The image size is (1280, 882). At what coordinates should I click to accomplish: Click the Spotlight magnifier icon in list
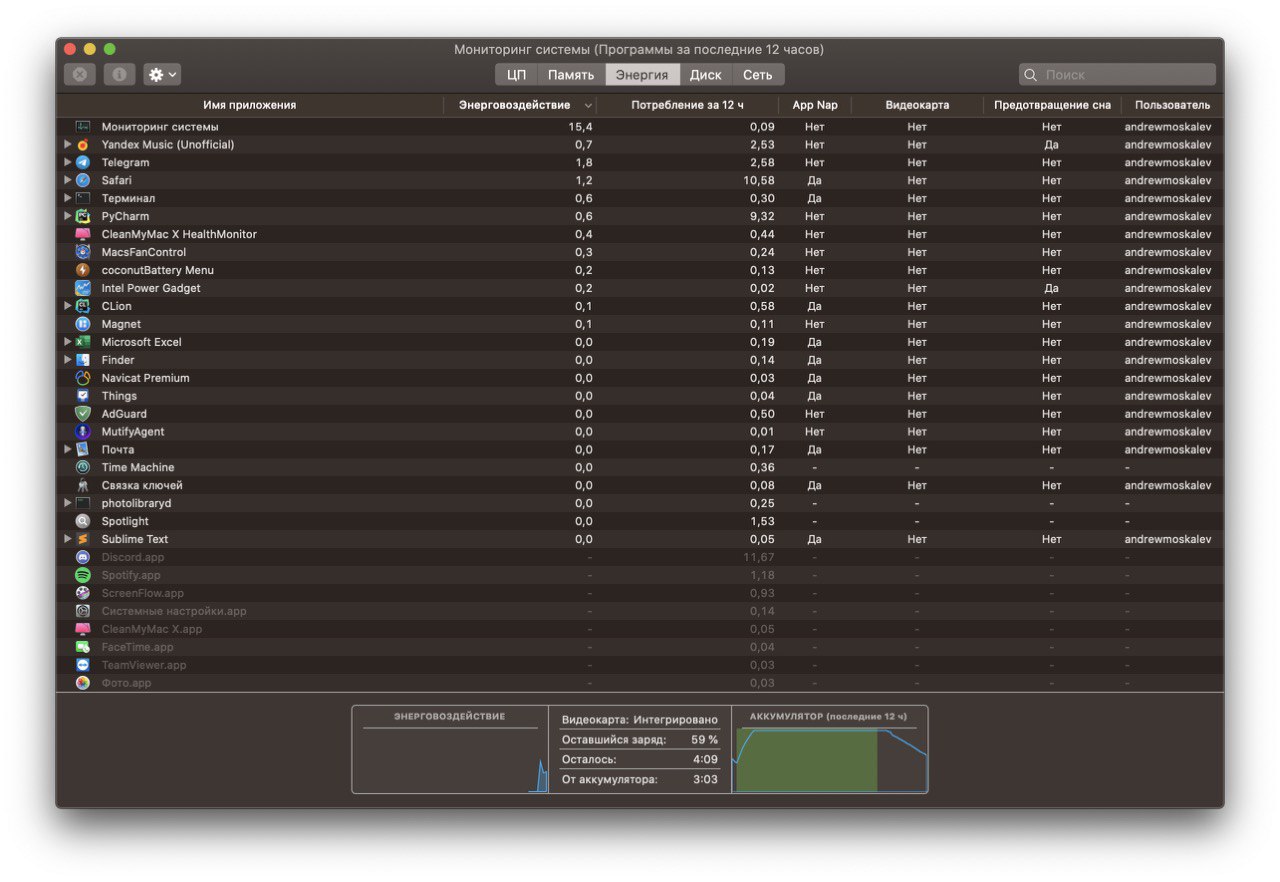click(x=83, y=521)
